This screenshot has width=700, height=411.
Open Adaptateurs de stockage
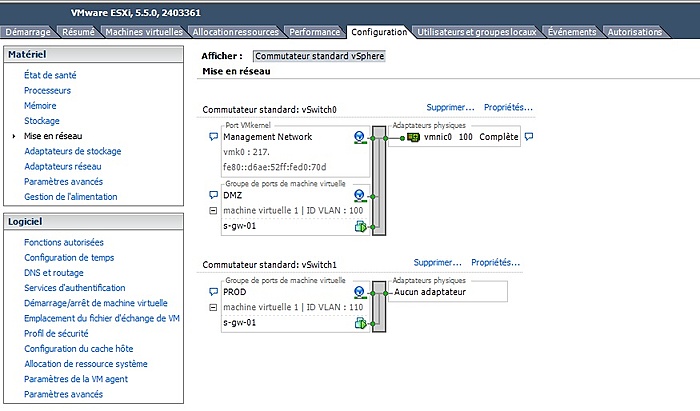73,151
